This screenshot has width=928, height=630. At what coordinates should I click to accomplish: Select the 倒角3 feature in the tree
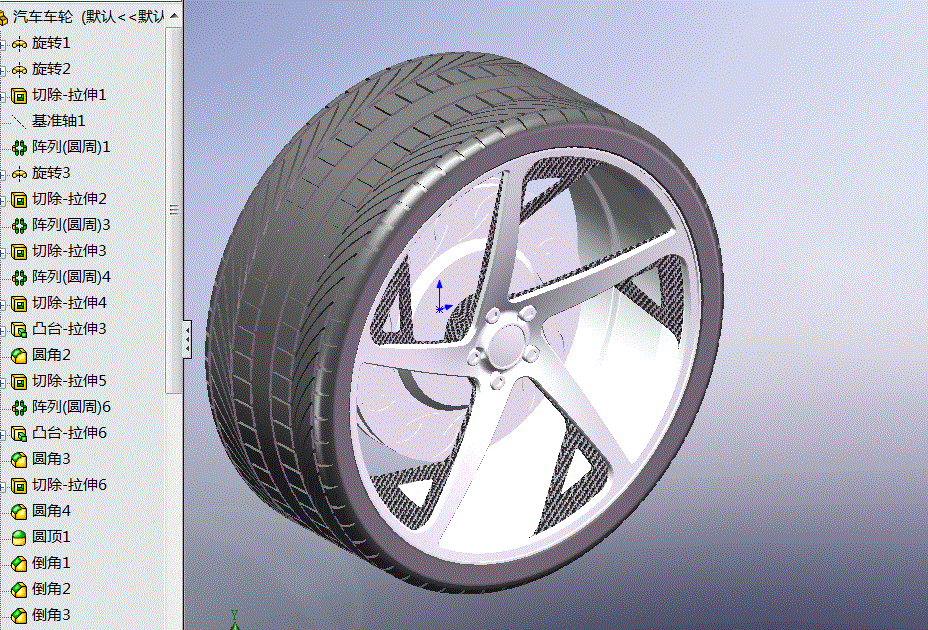pyautogui.click(x=54, y=615)
